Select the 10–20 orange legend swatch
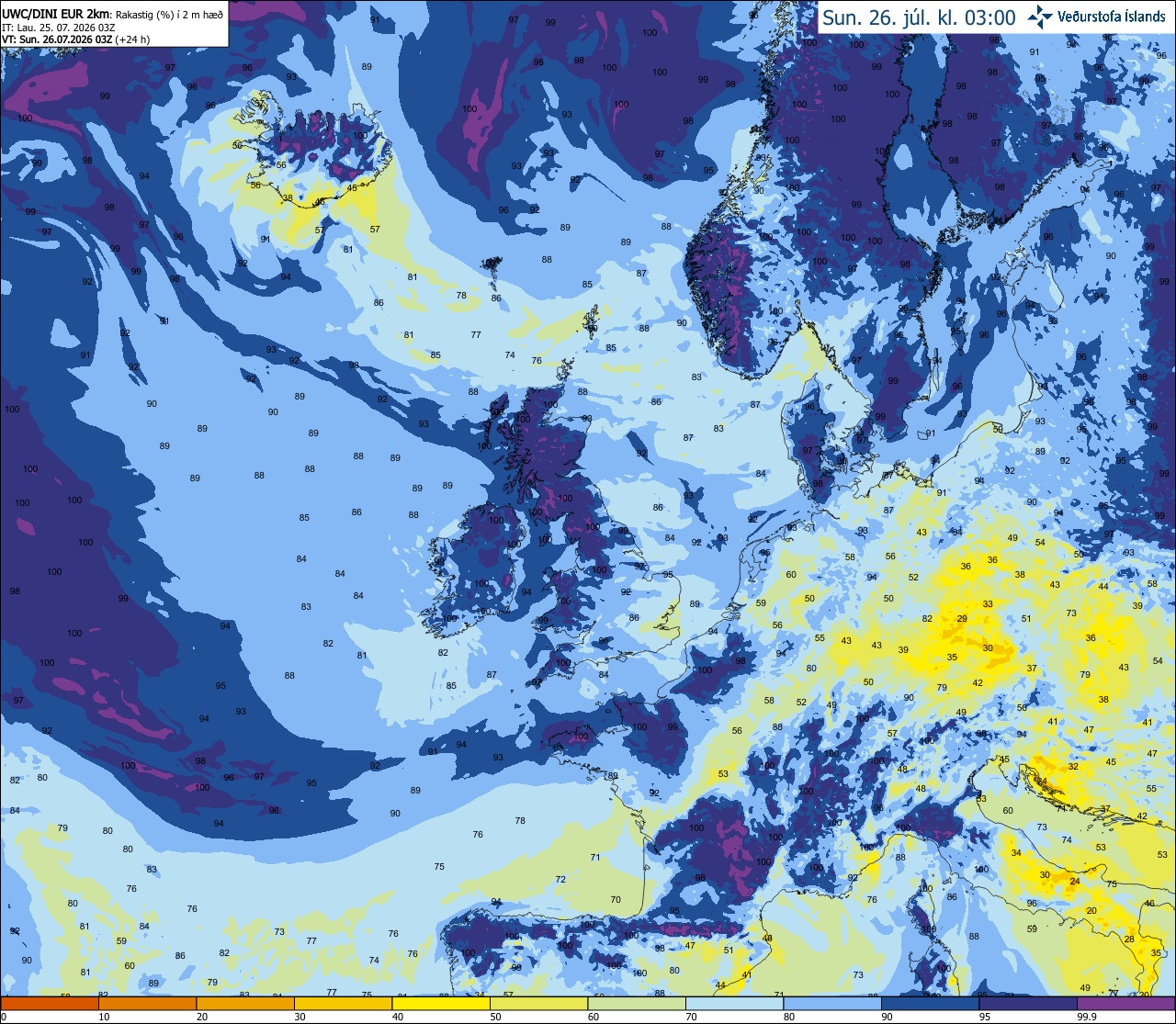Screen dimensions: 1176x1024 click(148, 1004)
